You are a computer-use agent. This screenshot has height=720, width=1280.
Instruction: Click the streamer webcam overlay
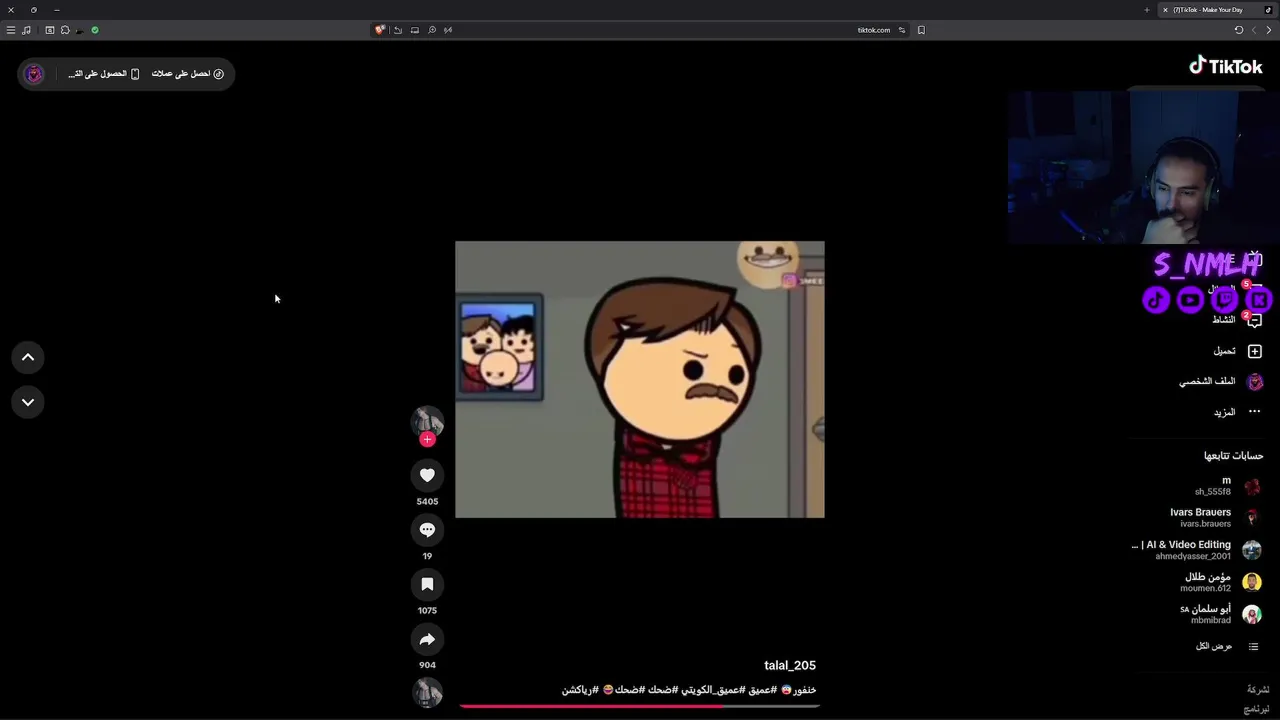tap(1143, 167)
